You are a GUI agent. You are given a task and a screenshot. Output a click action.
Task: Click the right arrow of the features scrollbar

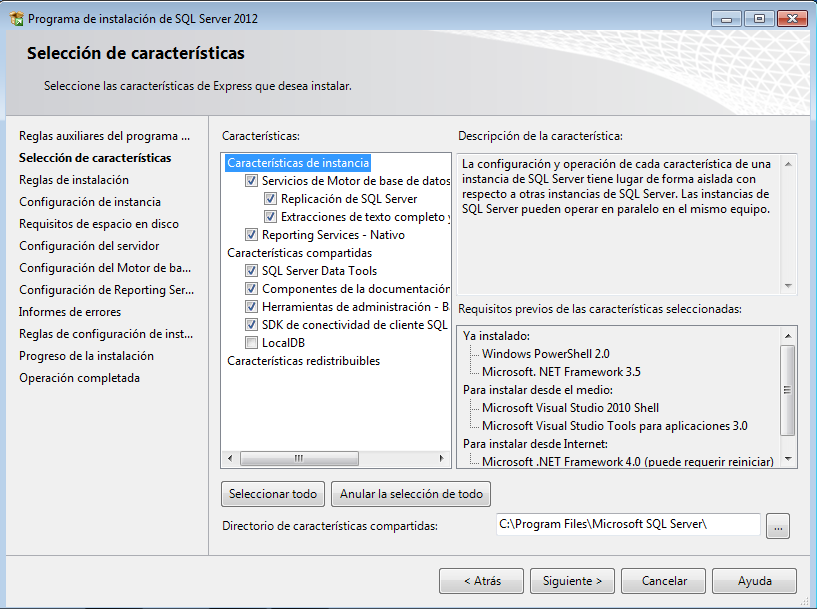point(440,457)
